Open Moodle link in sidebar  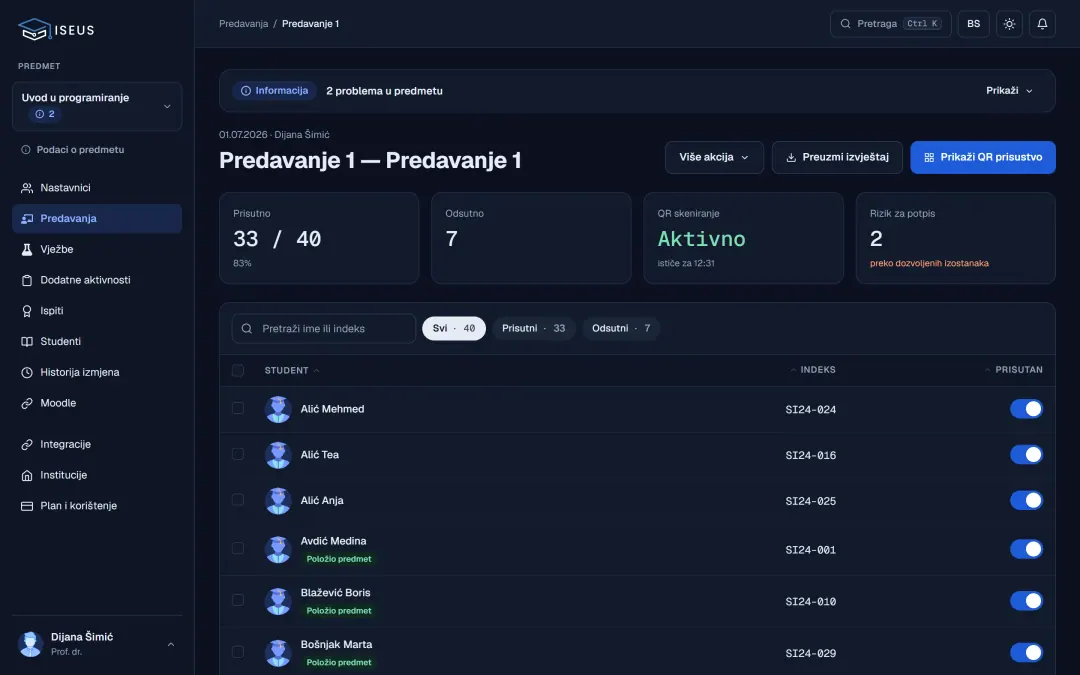97,403
